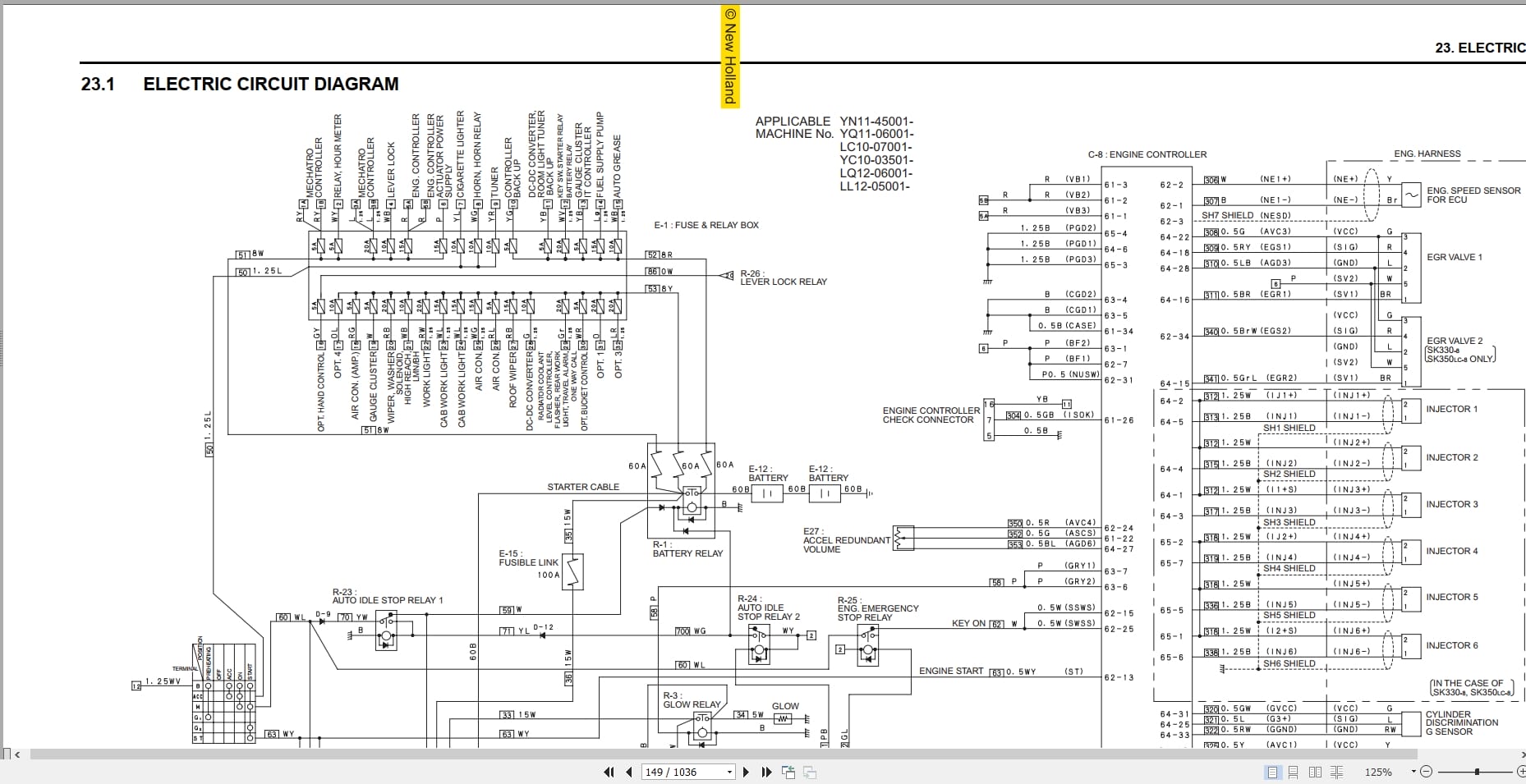Switch to two-page facing view

[x=1315, y=772]
